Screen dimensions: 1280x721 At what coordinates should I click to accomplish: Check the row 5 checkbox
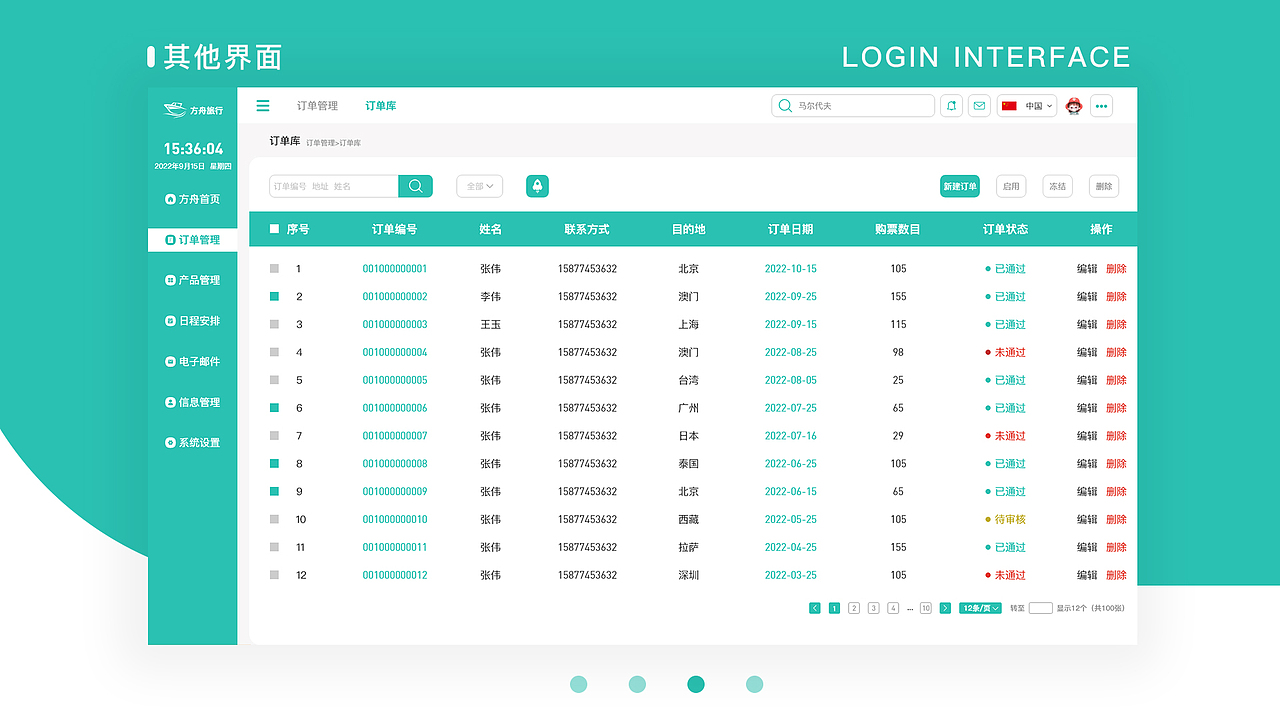point(274,380)
